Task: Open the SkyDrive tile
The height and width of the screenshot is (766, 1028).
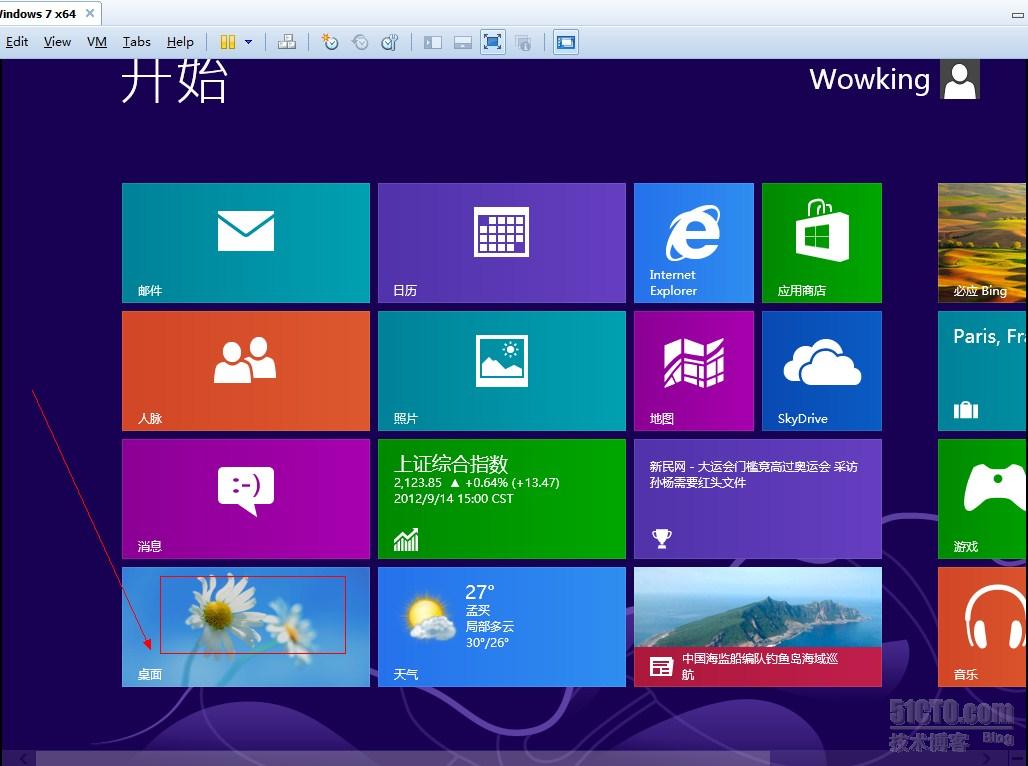Action: point(821,371)
